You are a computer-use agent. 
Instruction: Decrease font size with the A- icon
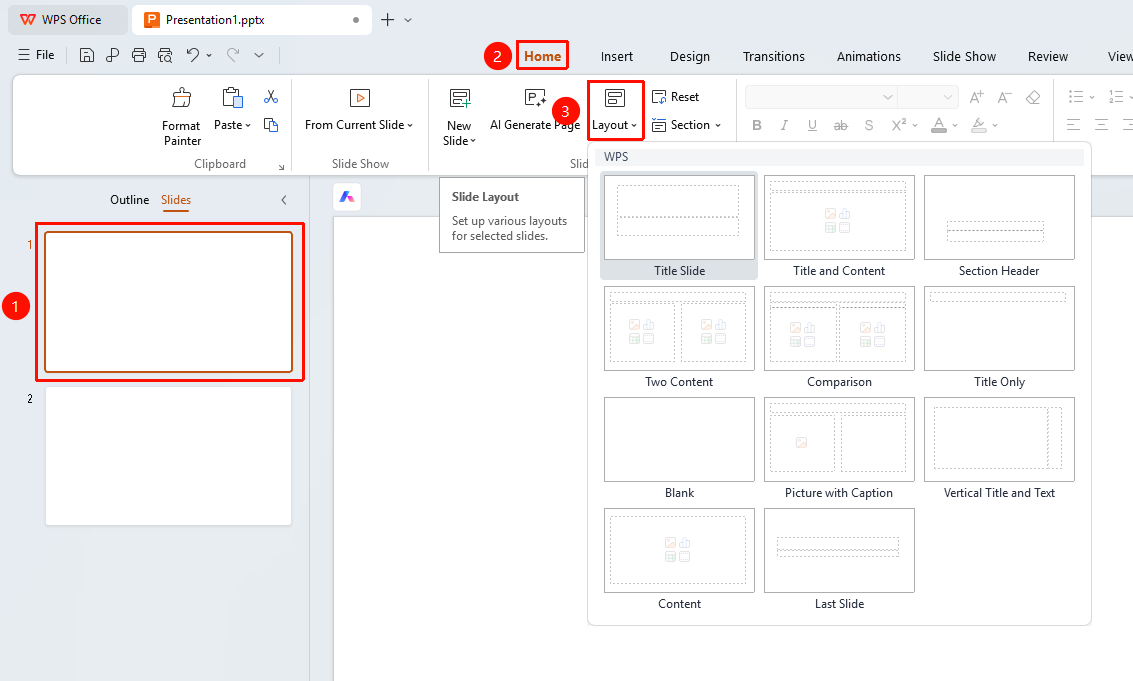point(1004,97)
